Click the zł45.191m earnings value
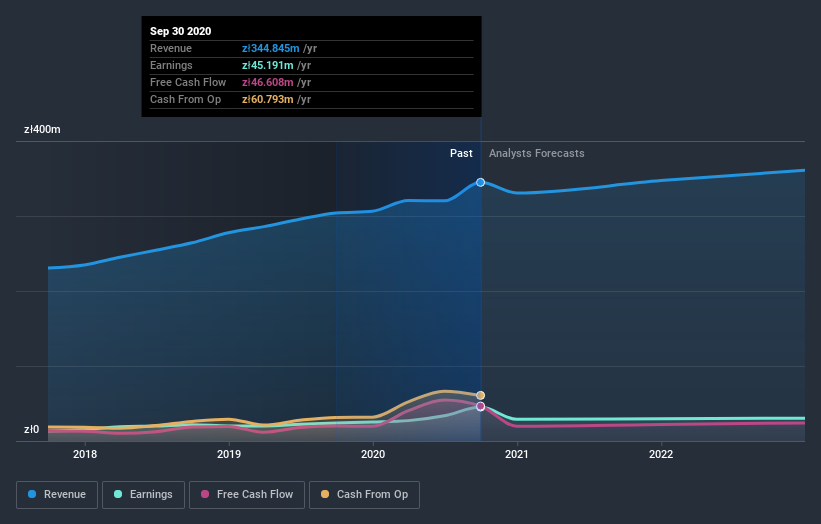The width and height of the screenshot is (821, 524). 268,65
